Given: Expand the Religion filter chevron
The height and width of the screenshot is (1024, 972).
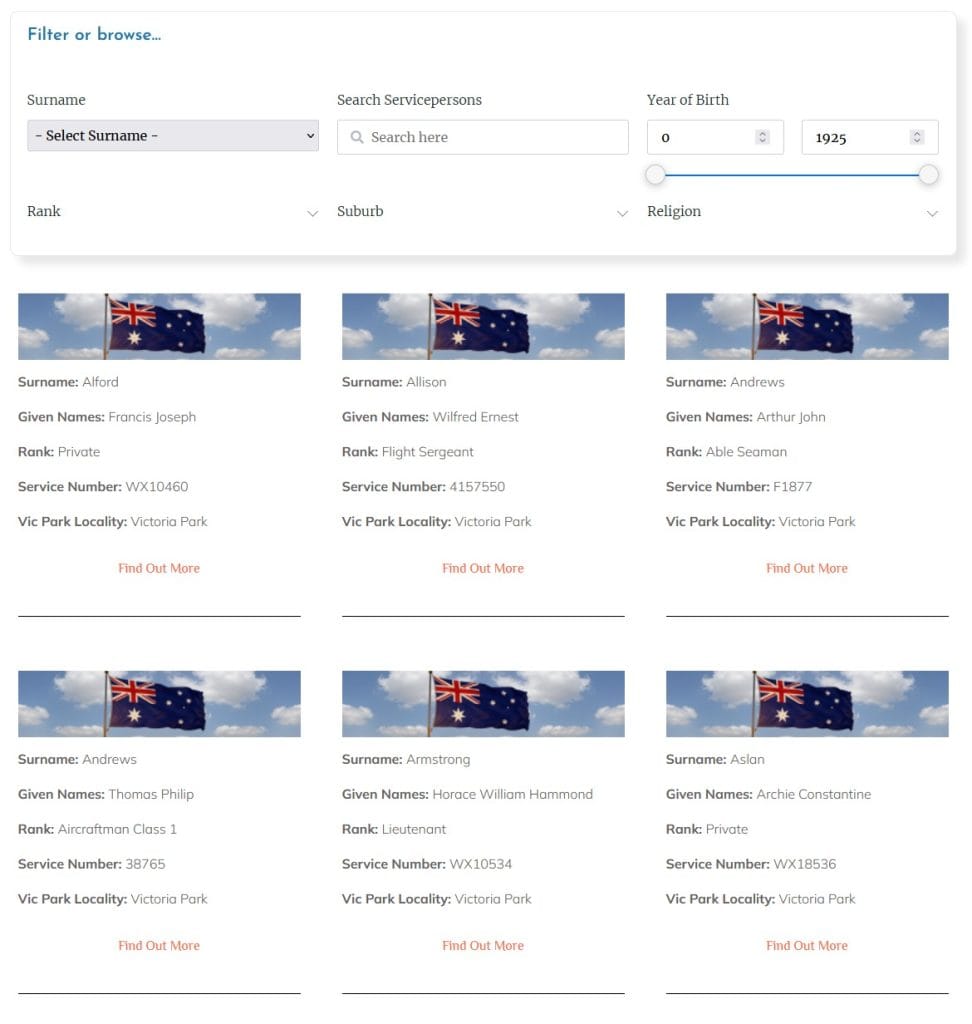Looking at the screenshot, I should coord(932,214).
